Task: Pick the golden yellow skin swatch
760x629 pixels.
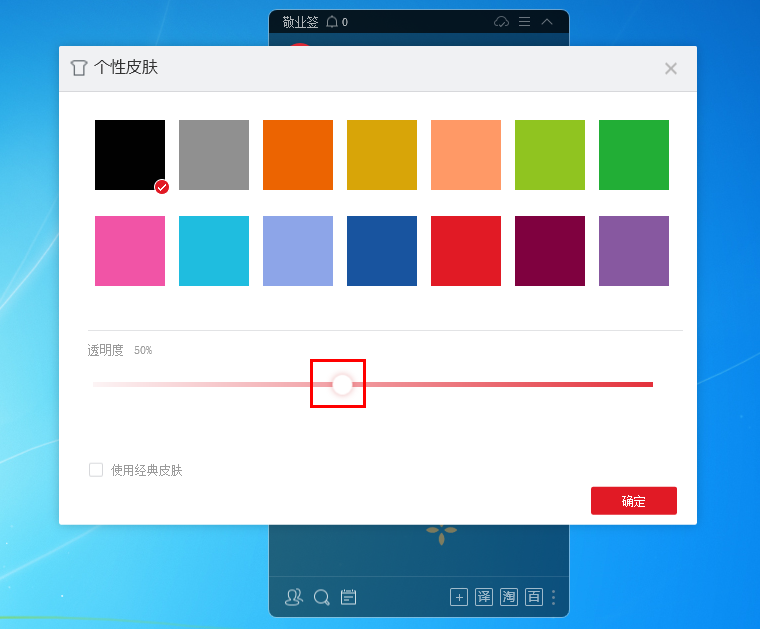Action: [x=382, y=155]
